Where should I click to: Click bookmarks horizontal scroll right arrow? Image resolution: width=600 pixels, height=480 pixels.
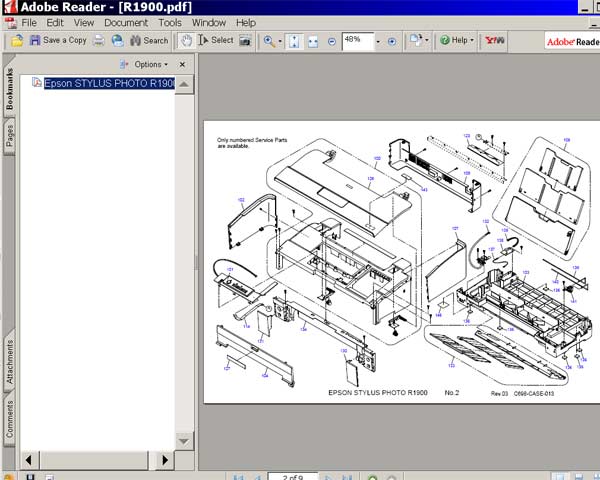(165, 460)
